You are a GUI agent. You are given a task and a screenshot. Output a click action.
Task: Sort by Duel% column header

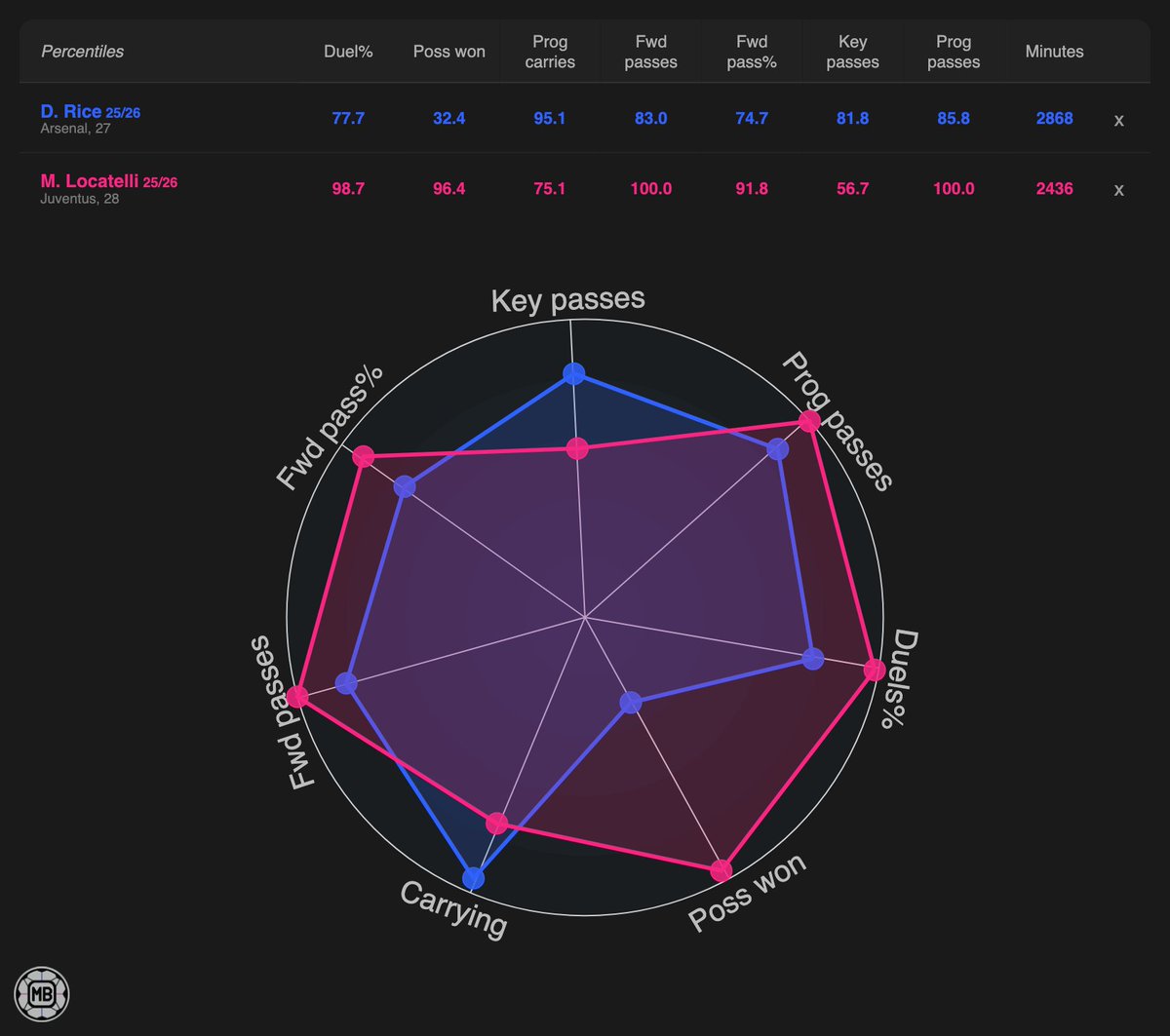point(348,52)
